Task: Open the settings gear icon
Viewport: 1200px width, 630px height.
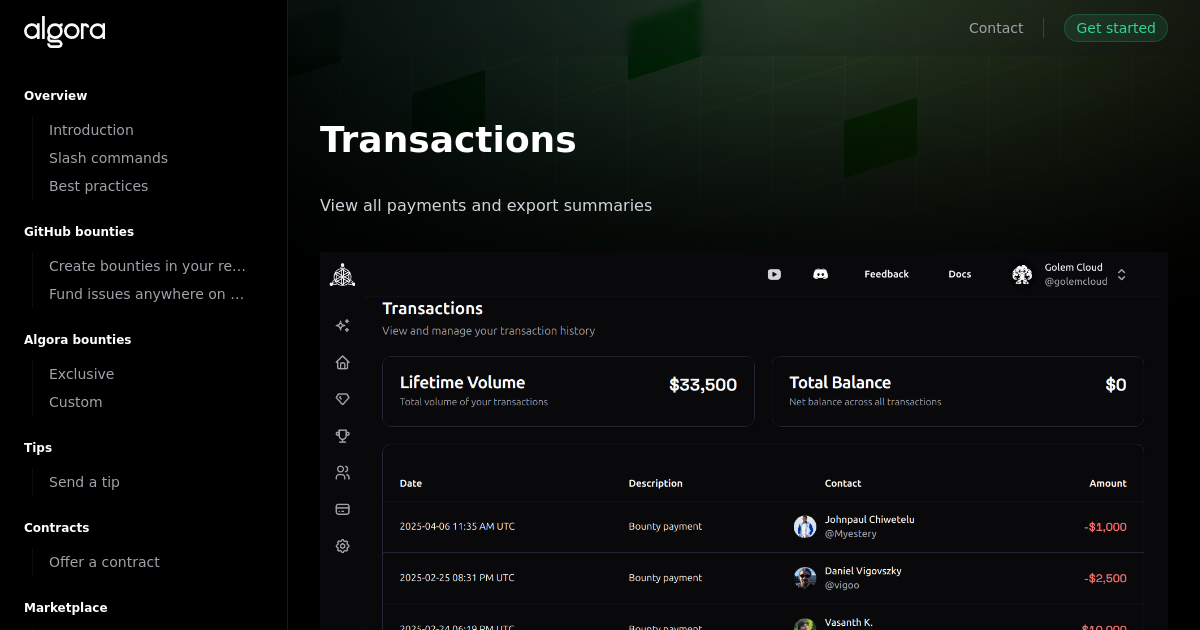Action: tap(342, 546)
